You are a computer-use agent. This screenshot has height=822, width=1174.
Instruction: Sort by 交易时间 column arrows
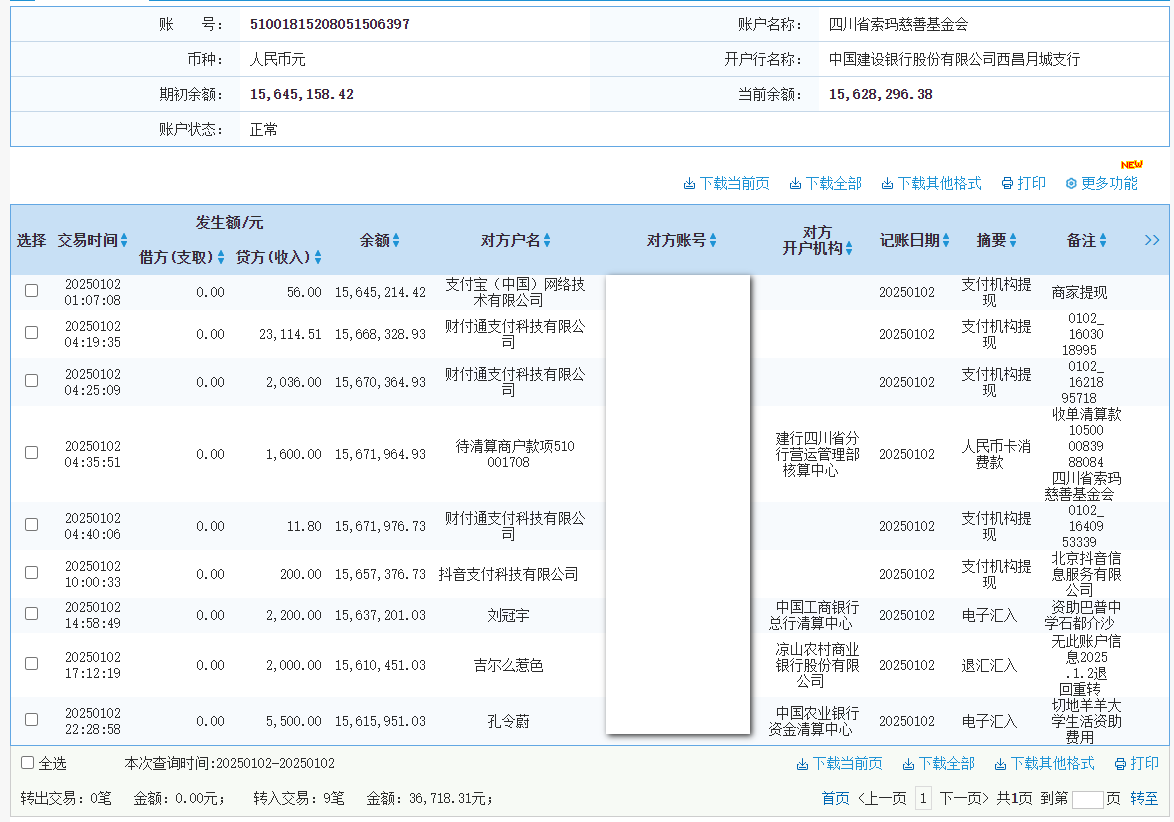(124, 241)
